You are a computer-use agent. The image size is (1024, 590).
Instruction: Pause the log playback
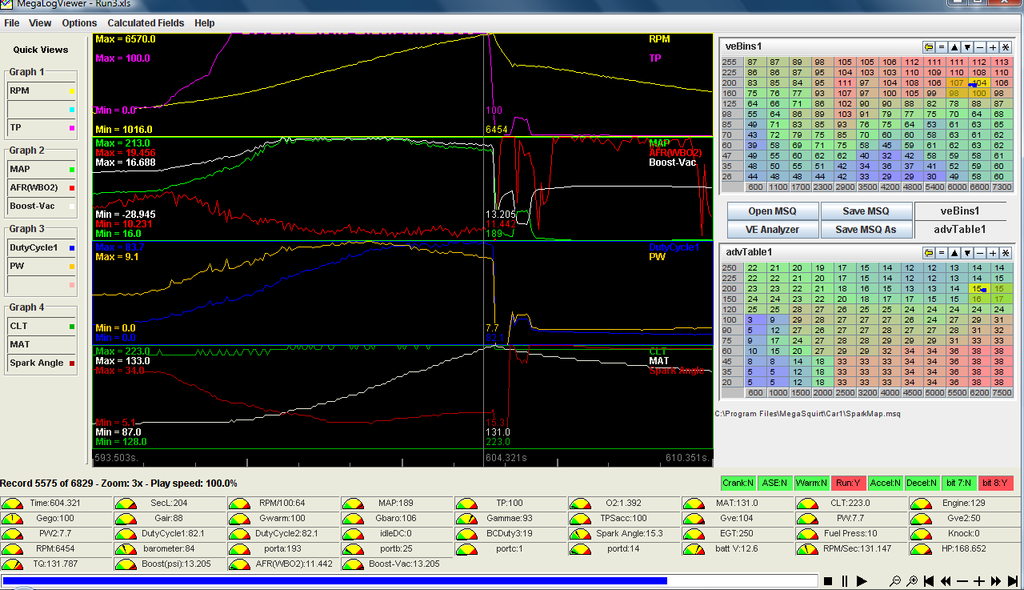(846, 581)
